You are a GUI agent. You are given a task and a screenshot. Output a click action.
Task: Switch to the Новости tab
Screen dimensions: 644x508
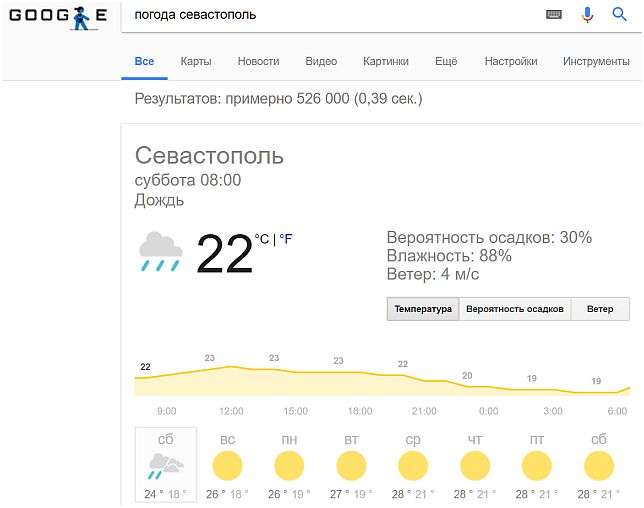(x=258, y=61)
